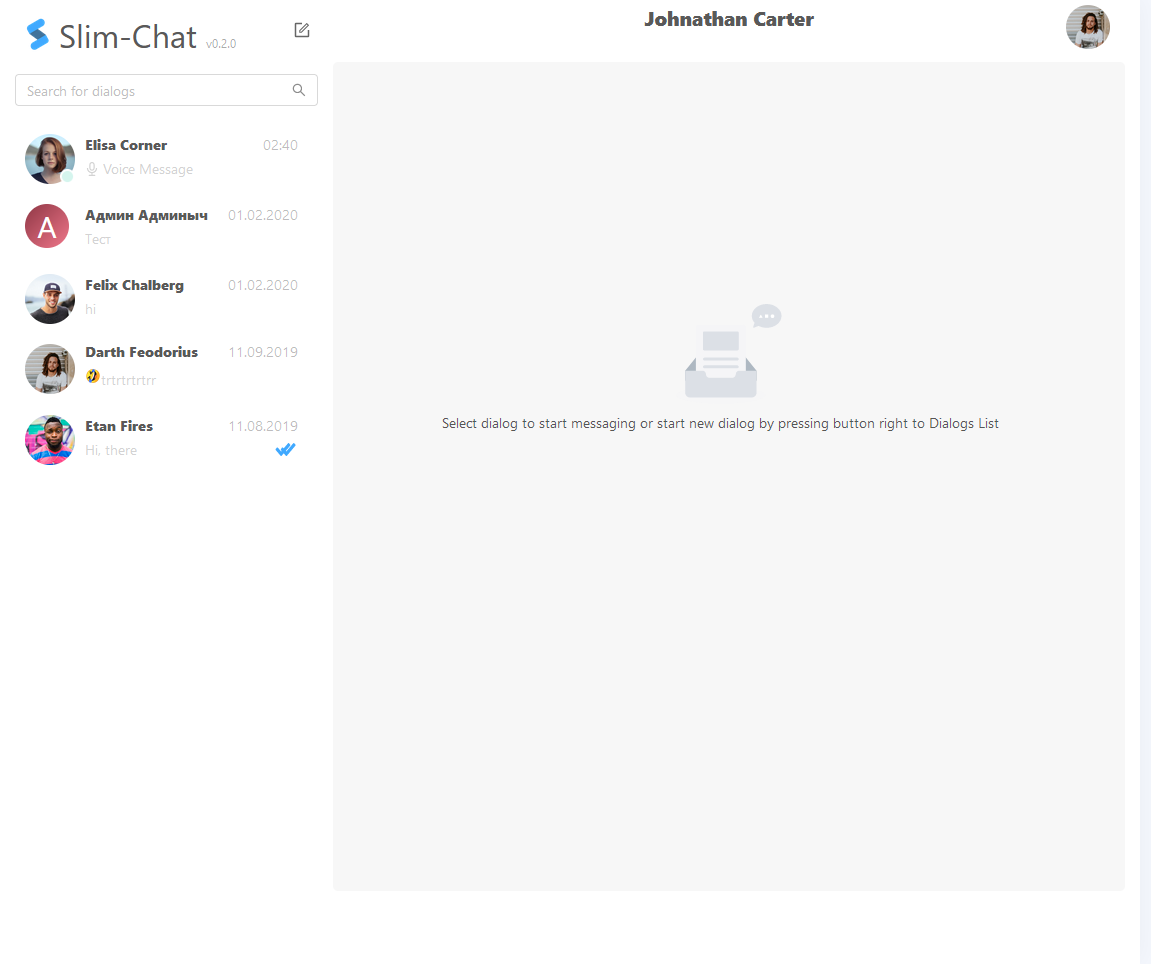Select the Etan Fires dialog name
The width and height of the screenshot is (1151, 964).
click(x=119, y=426)
